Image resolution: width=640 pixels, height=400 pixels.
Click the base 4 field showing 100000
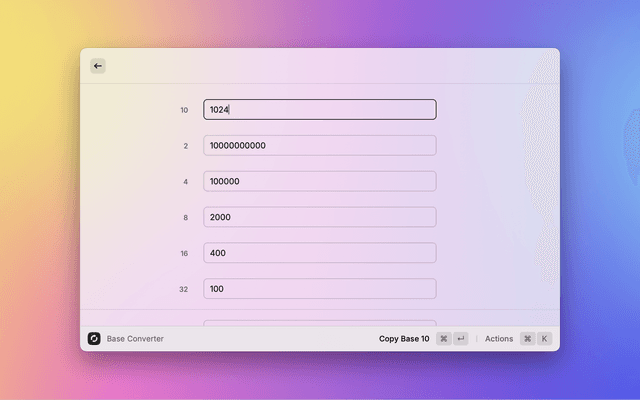click(320, 182)
